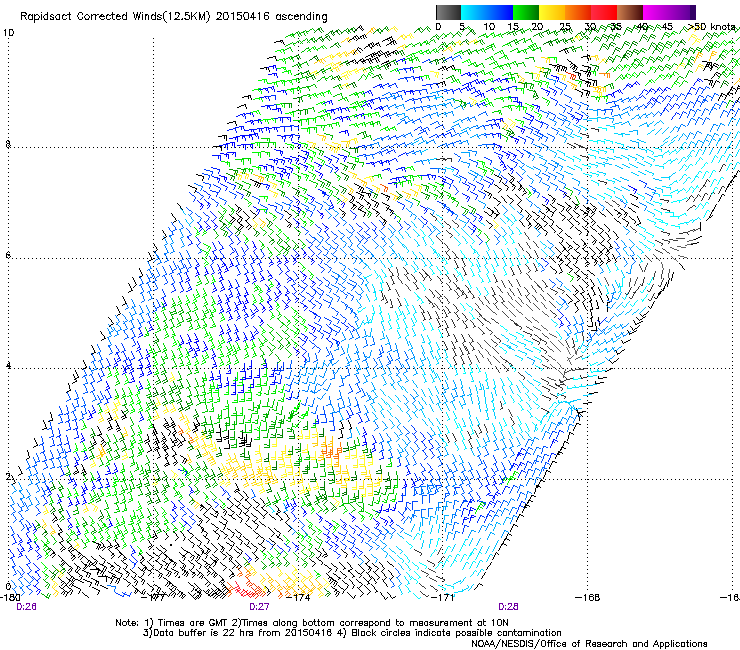The image size is (740, 650).
Task: Click the red 30–35 knots legend segment
Action: [604, 12]
